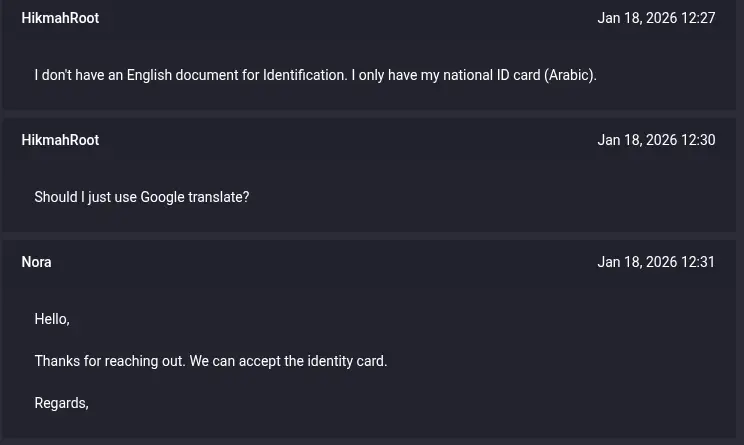The height and width of the screenshot is (445, 744).
Task: Click the word "Thanks" in Nora's message
Action: (57, 361)
